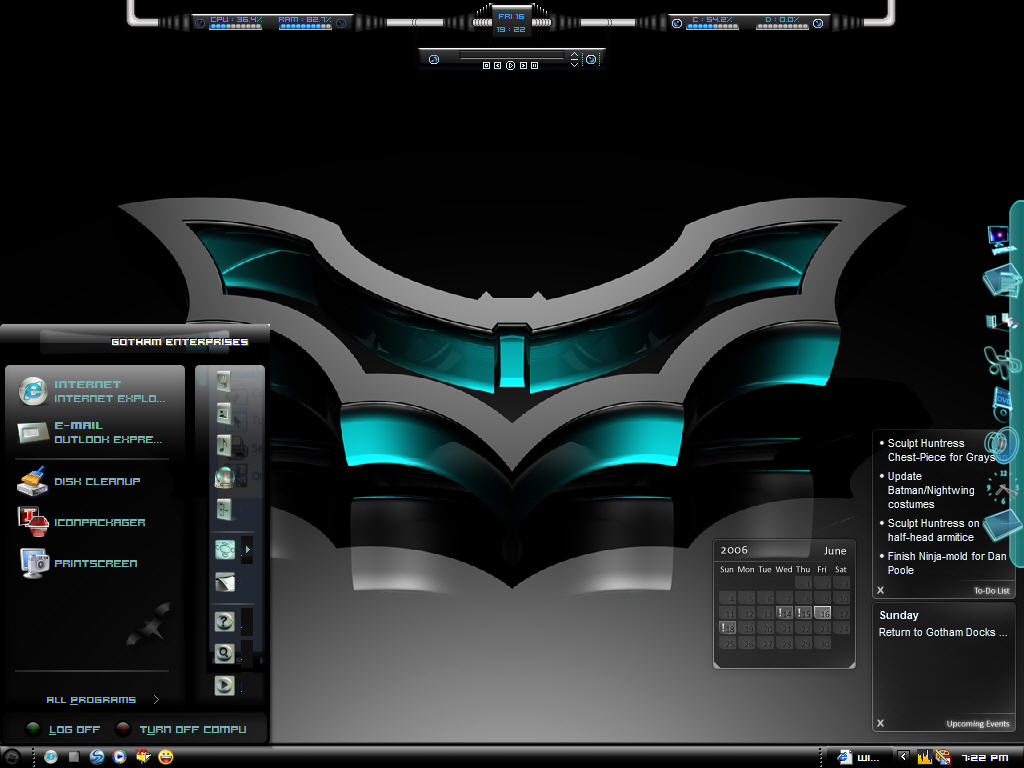The height and width of the screenshot is (768, 1024).
Task: Open the Start menu from the taskbar
Action: tap(12, 756)
